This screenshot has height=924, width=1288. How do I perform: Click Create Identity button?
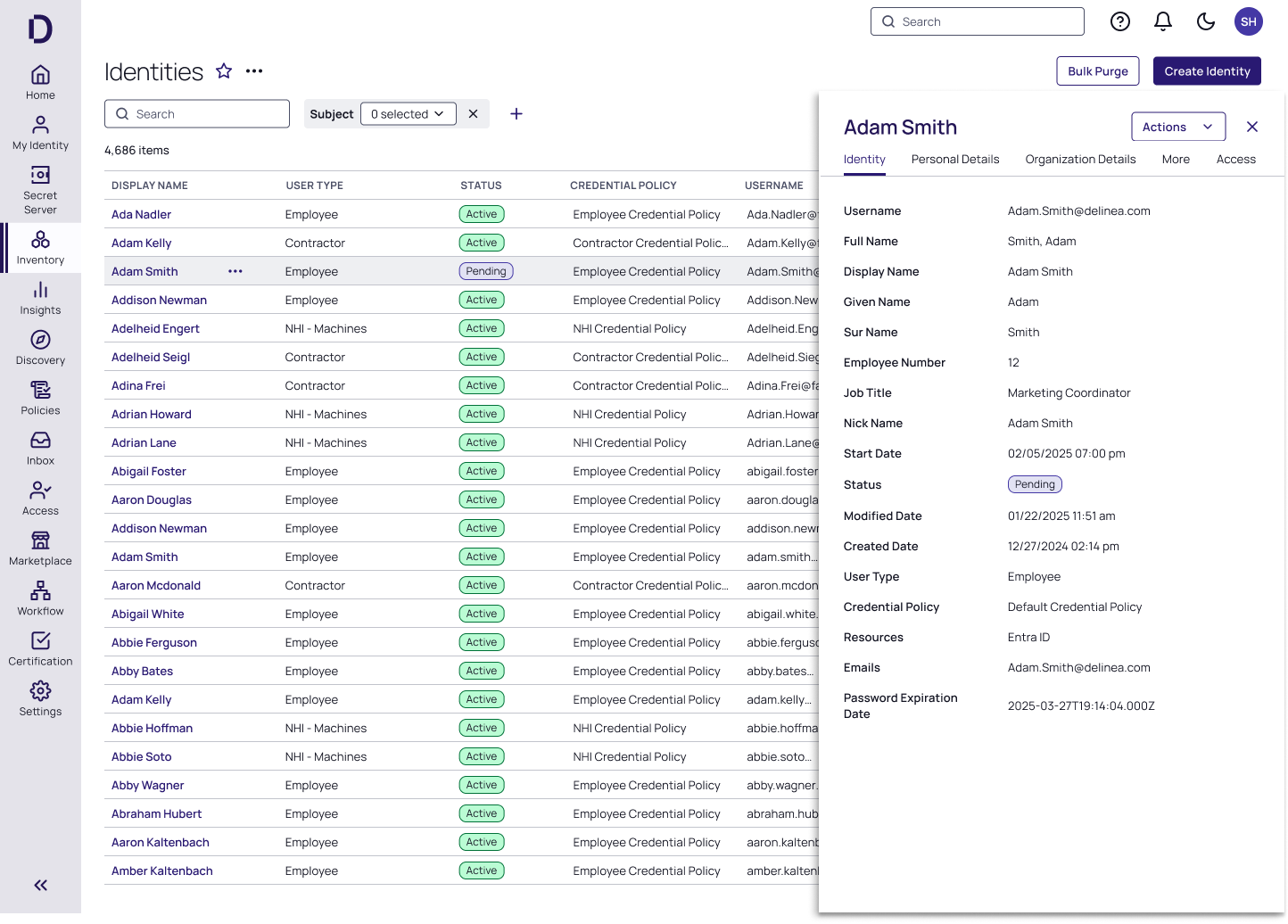(x=1207, y=71)
